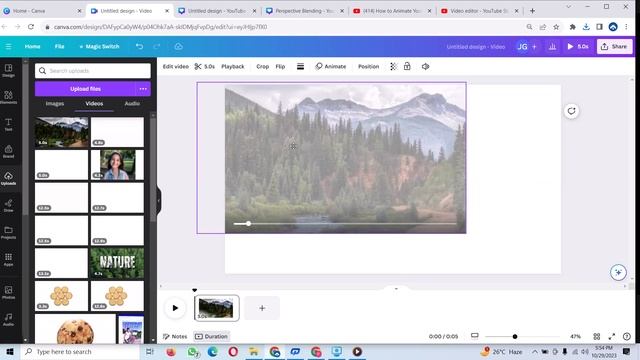This screenshot has height=360, width=640.
Task: Click the Animate button
Action: [331, 67]
